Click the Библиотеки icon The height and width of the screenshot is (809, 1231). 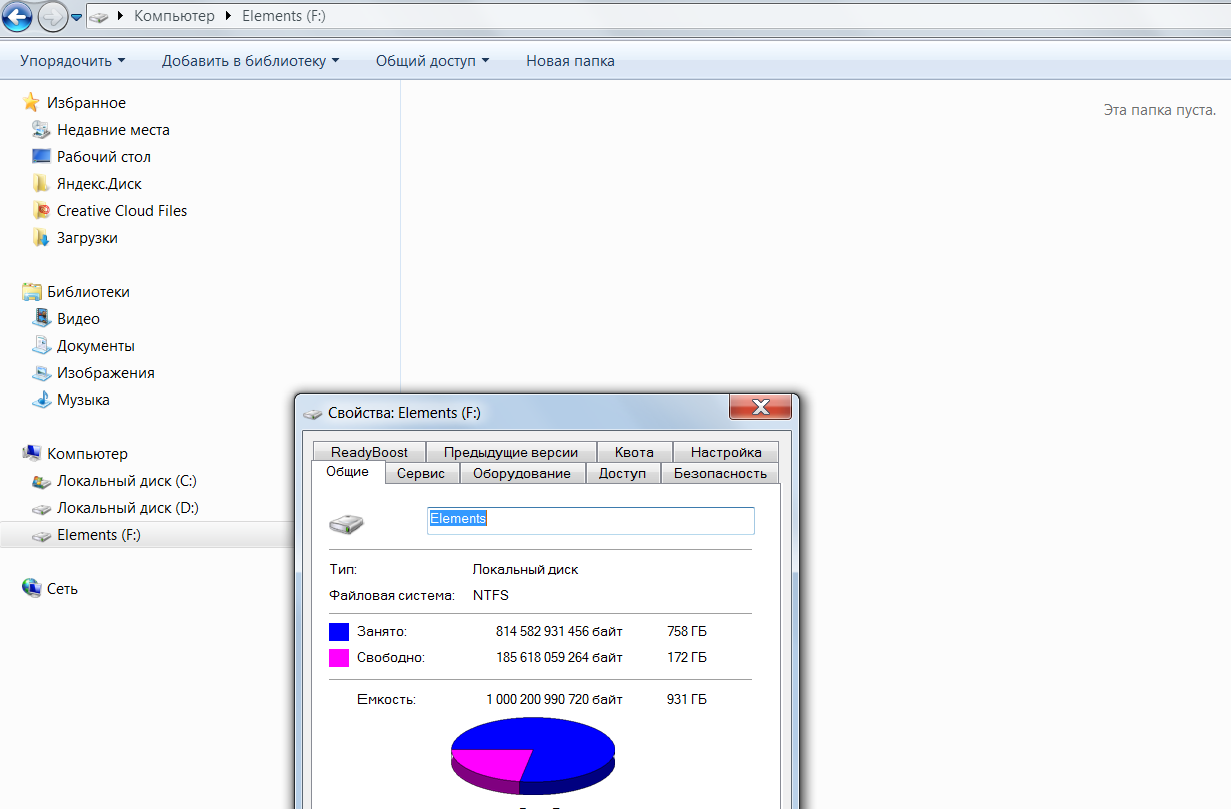pyautogui.click(x=32, y=292)
